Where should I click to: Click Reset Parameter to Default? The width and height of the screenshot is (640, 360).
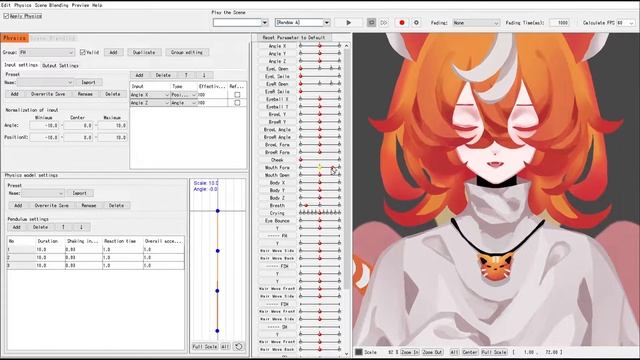(x=294, y=37)
